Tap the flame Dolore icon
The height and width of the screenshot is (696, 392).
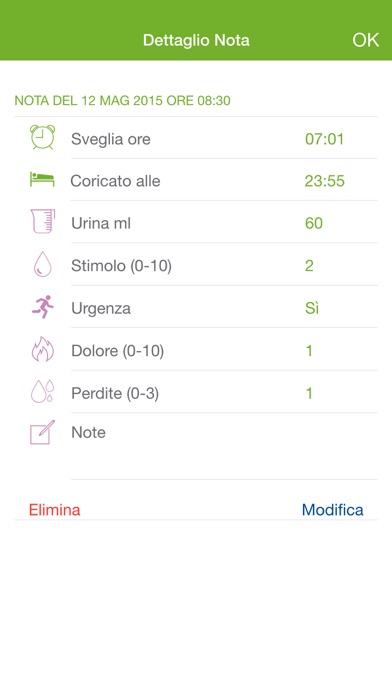tap(43, 349)
